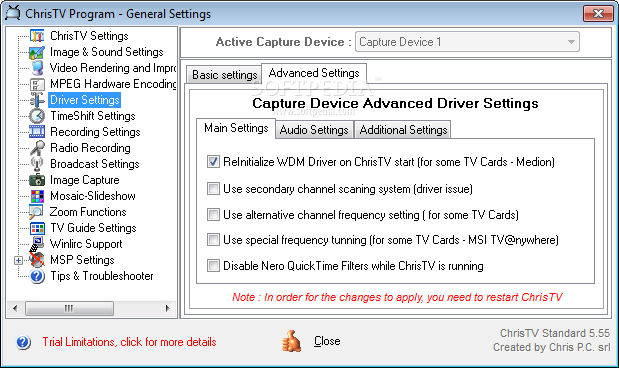Viewport: 619px width, 368px height.
Task: Click the ChrisTV Settings tree icon
Action: pos(37,36)
